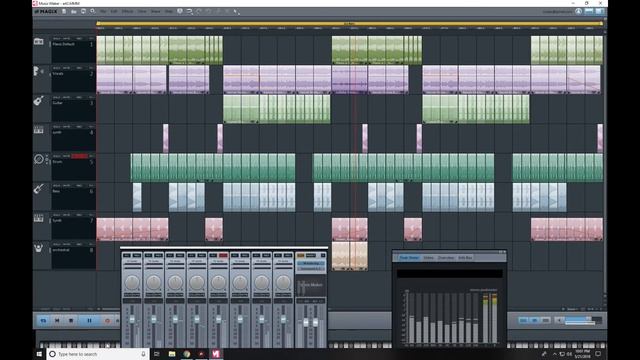Toggle the red-lit button on mixer channel 5
The height and width of the screenshot is (360, 640).
coord(223,255)
